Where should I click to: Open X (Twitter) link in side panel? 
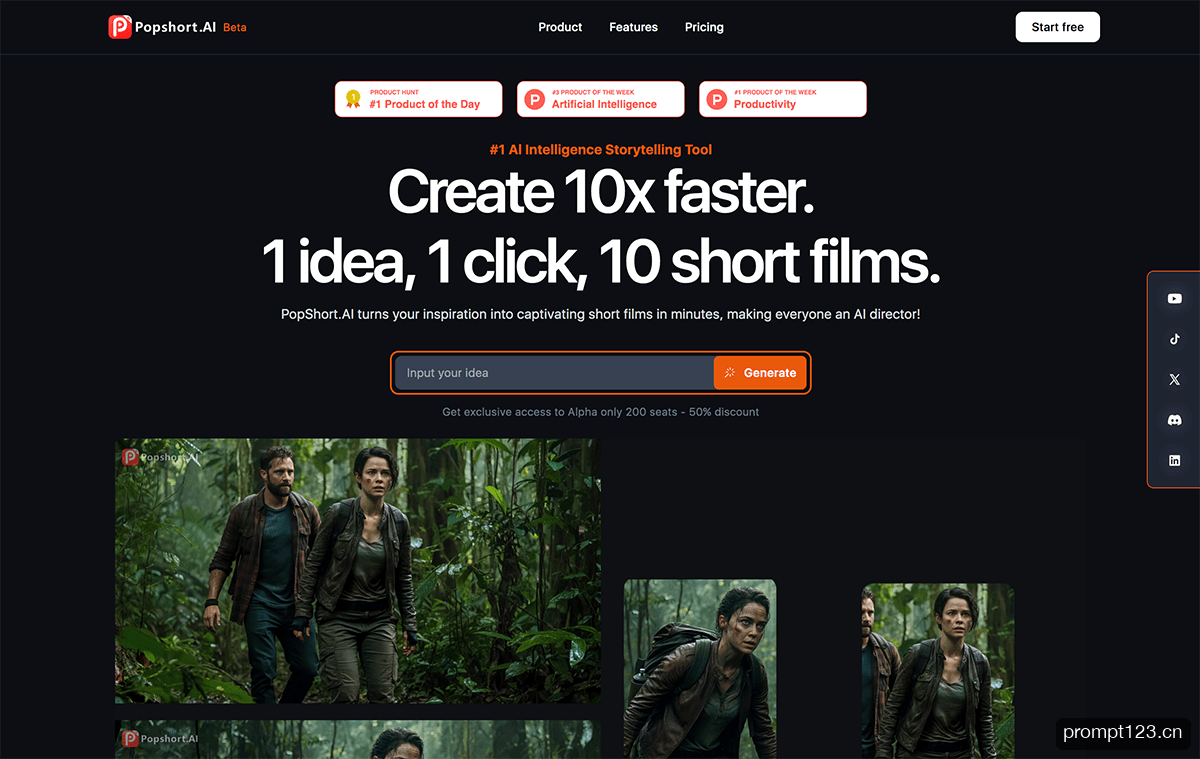click(x=1174, y=380)
